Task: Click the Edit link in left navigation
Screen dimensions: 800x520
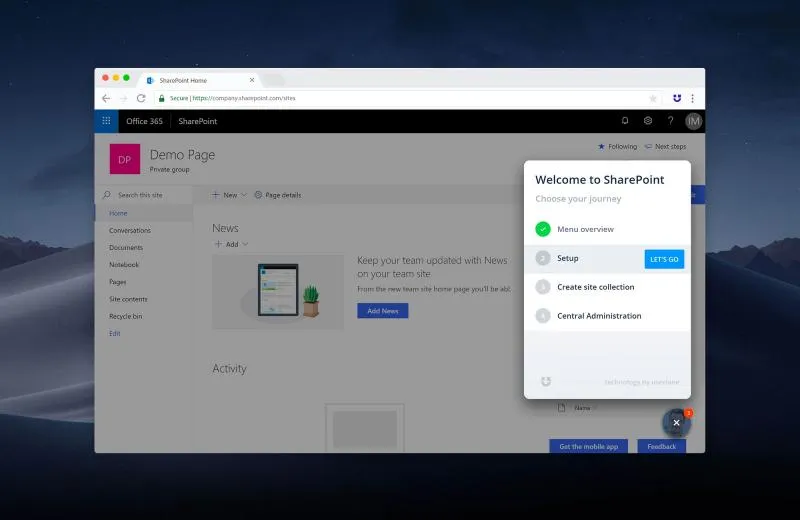Action: pyautogui.click(x=114, y=334)
